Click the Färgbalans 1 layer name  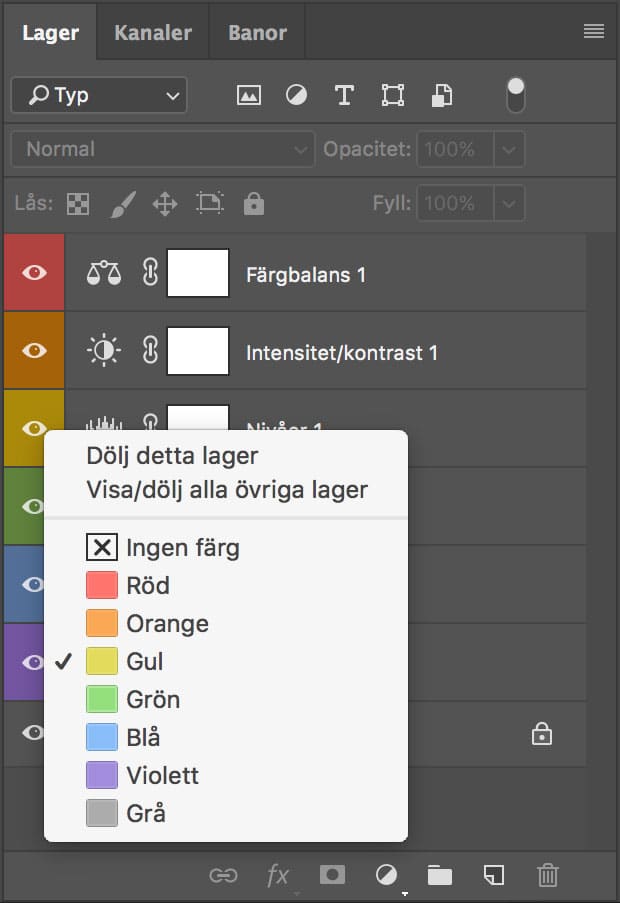(306, 275)
